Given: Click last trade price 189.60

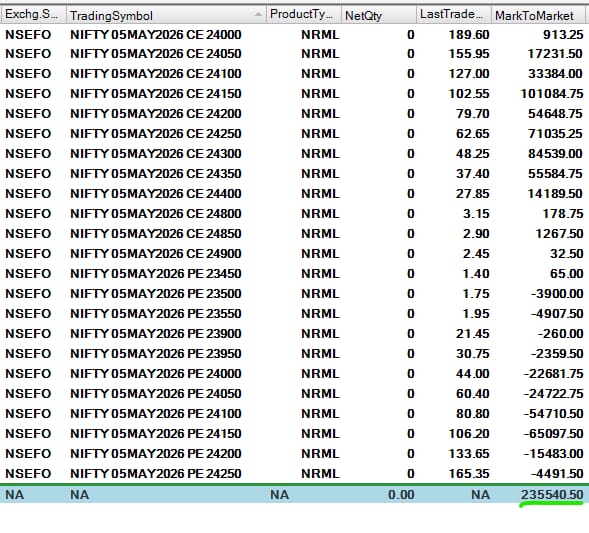Looking at the screenshot, I should coord(469,35).
